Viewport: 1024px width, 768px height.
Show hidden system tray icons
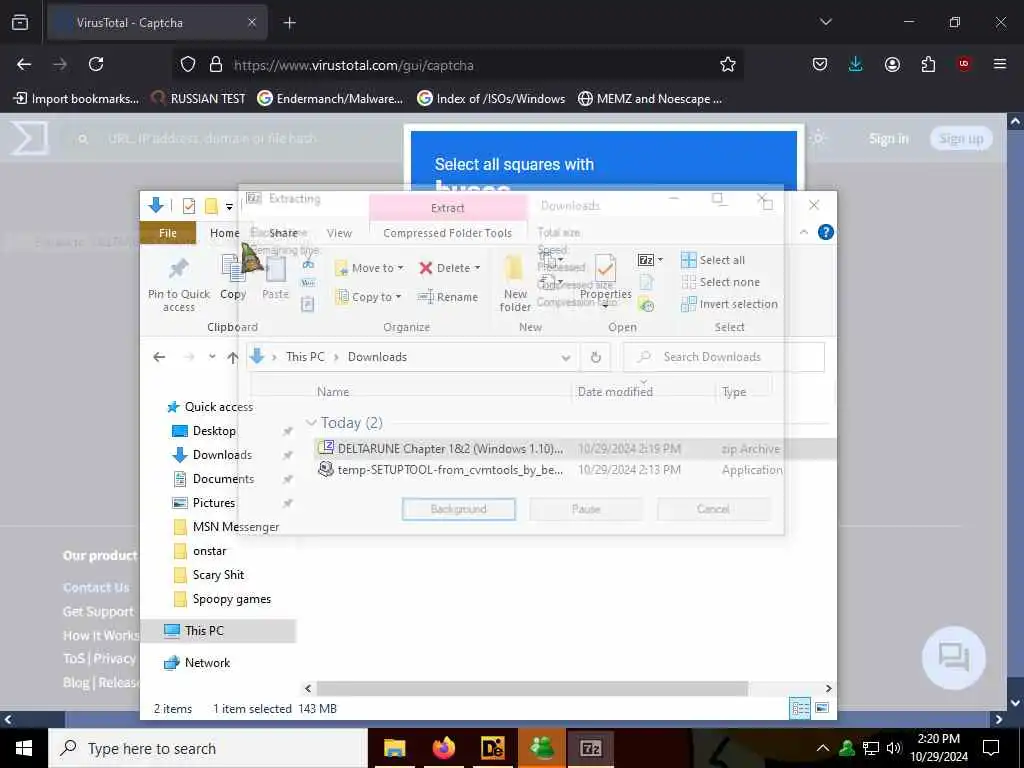click(x=823, y=748)
